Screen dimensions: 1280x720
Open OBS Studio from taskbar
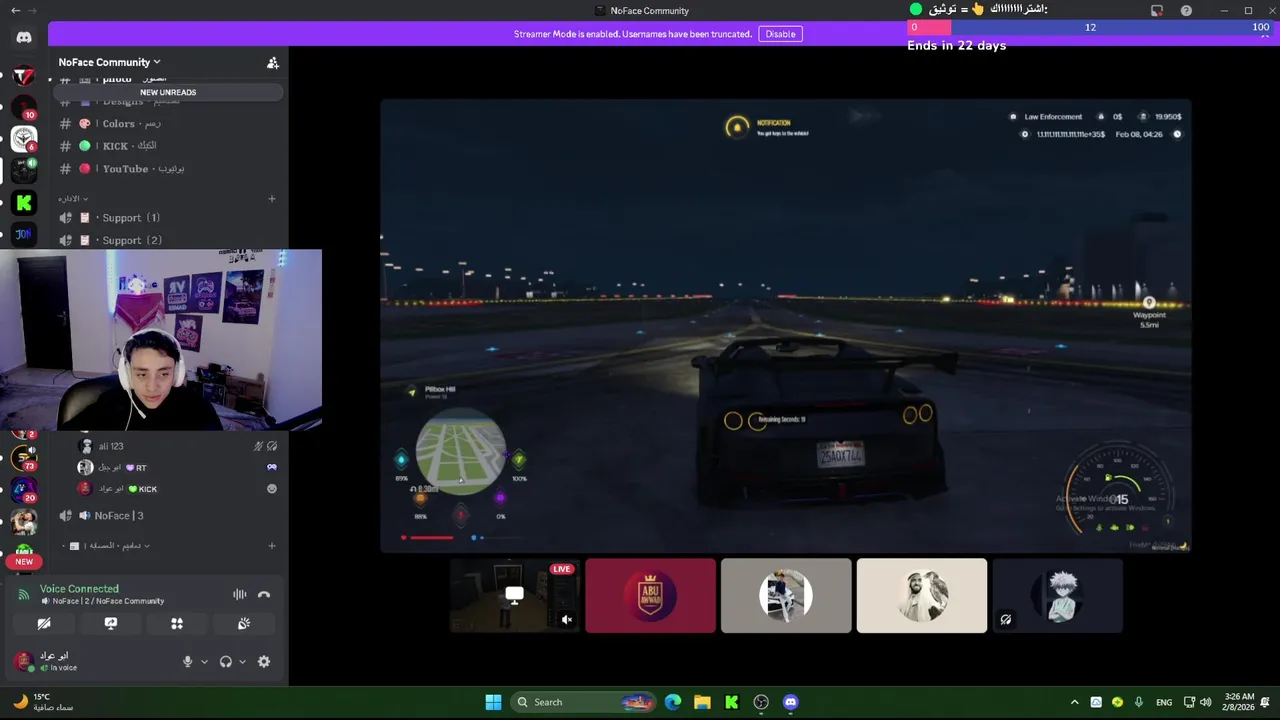pos(761,702)
